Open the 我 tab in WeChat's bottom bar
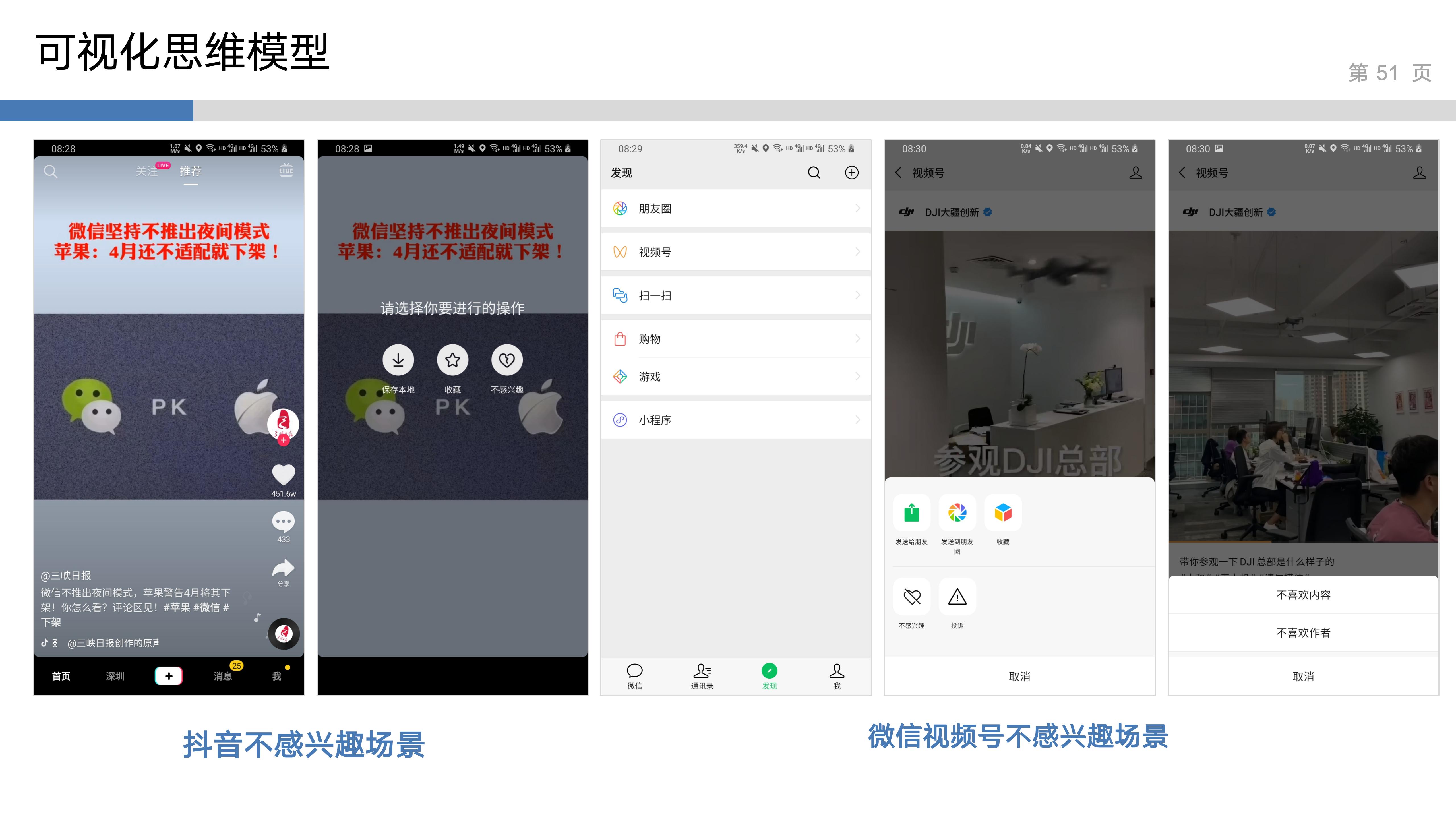Image resolution: width=1456 pixels, height=819 pixels. [837, 676]
